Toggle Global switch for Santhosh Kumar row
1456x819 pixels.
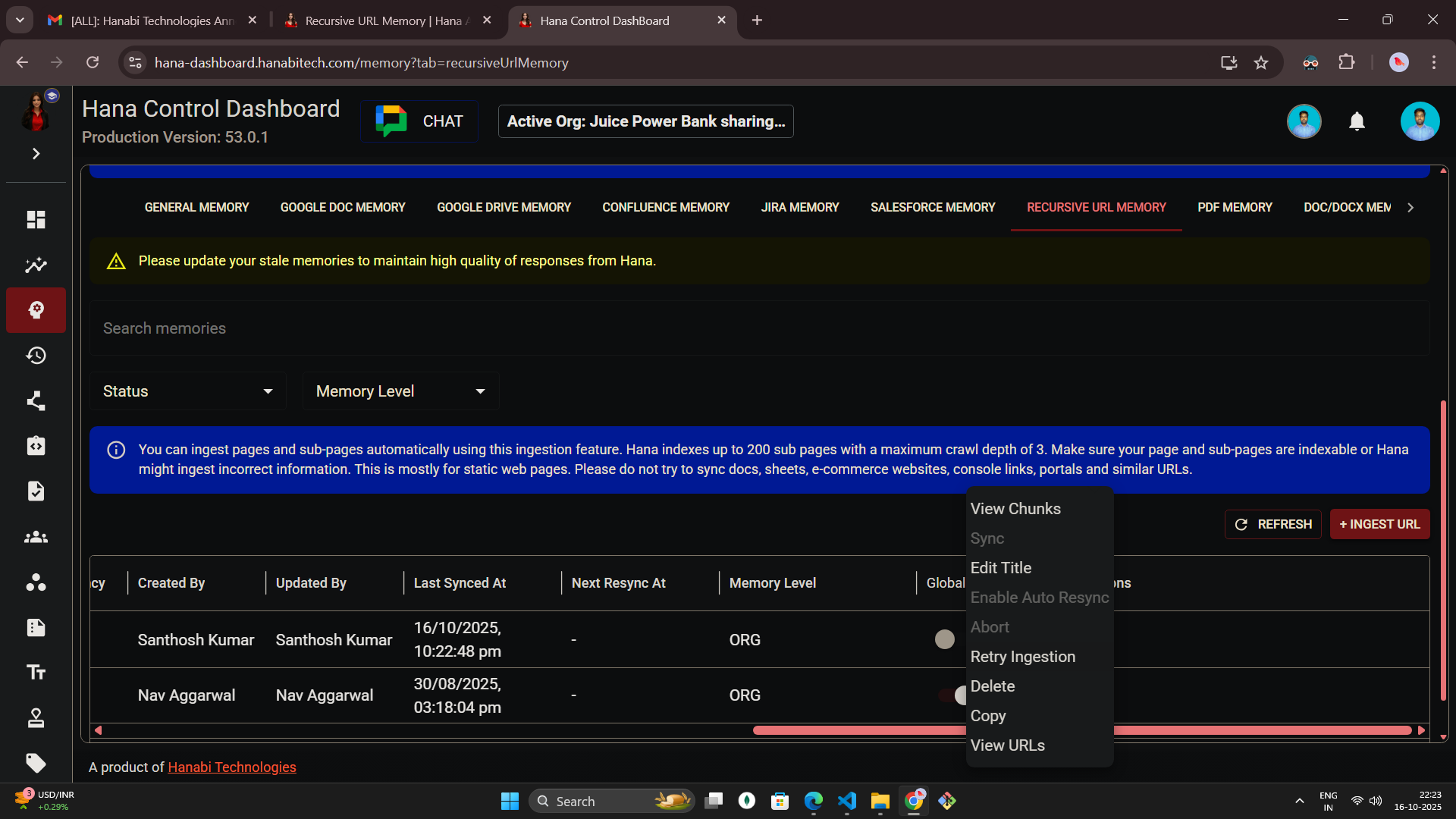[945, 639]
